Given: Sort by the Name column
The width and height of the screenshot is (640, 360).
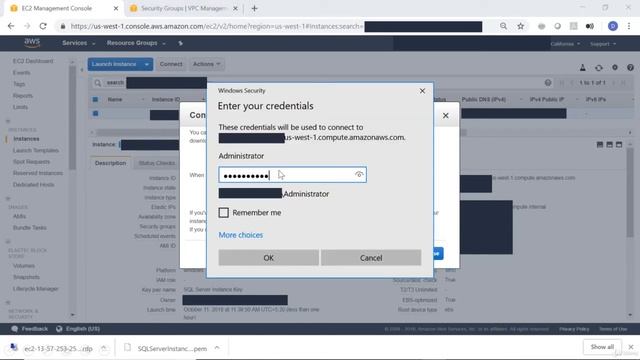Looking at the screenshot, I should click(115, 99).
